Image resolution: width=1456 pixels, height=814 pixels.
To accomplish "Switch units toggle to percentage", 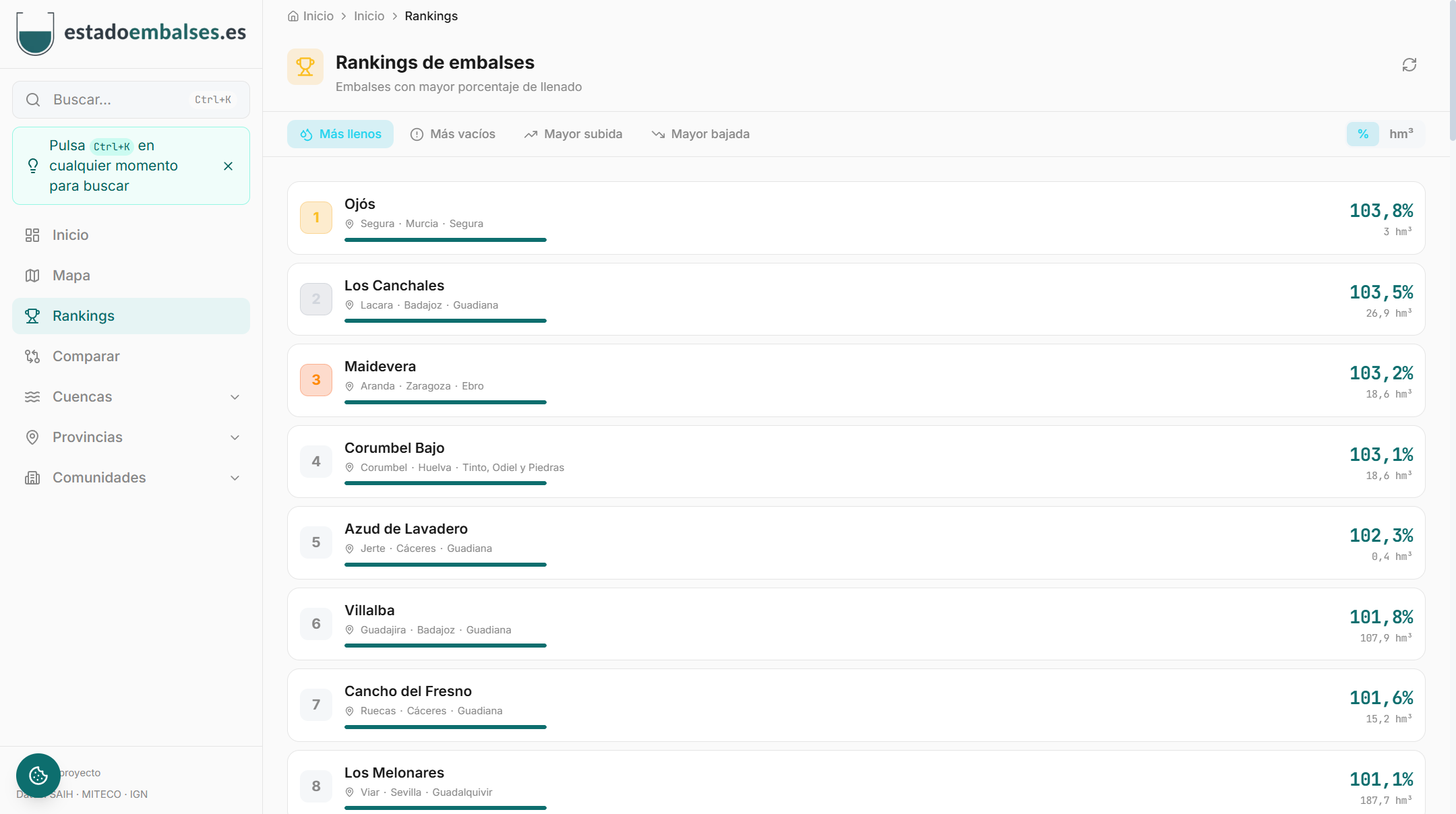I will [1362, 134].
